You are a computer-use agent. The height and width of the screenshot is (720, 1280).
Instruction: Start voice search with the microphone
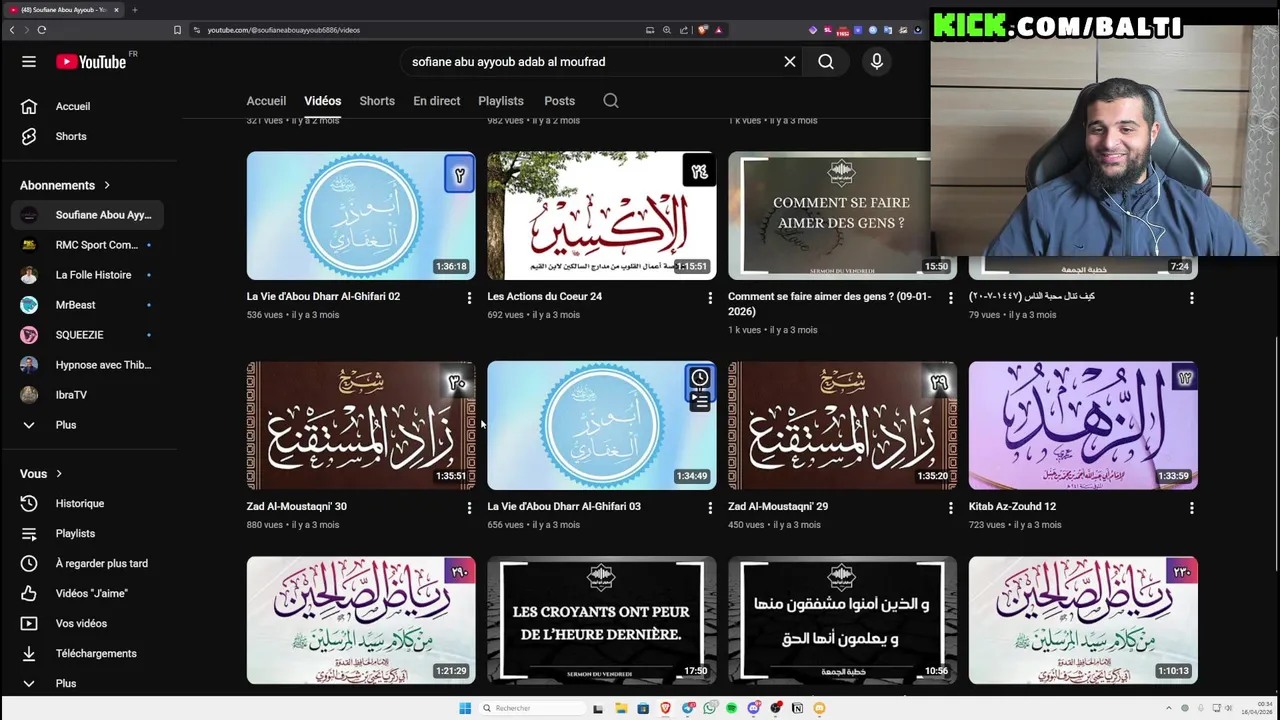point(877,62)
